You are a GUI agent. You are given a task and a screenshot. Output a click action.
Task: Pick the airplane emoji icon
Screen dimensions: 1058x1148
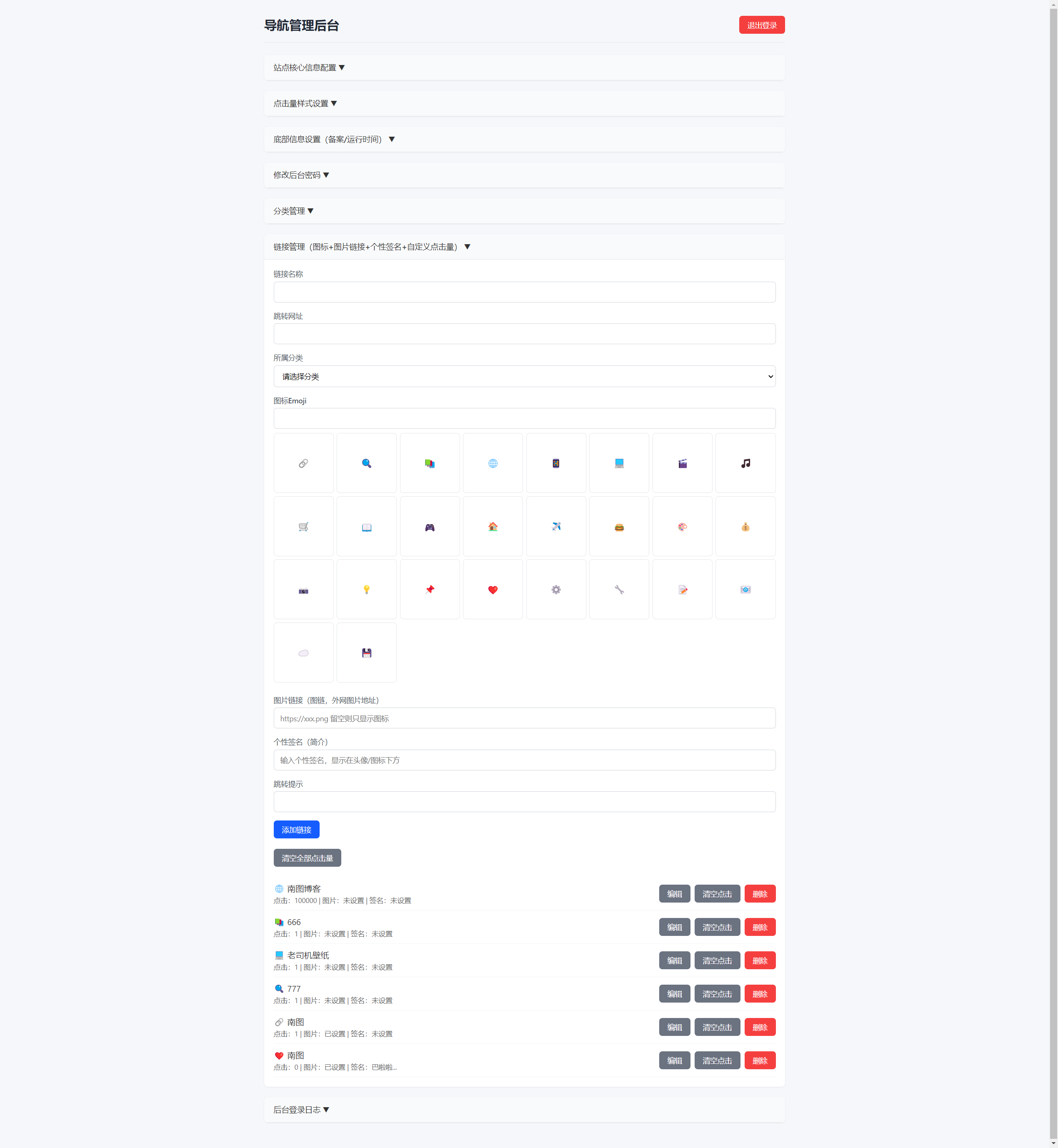556,527
